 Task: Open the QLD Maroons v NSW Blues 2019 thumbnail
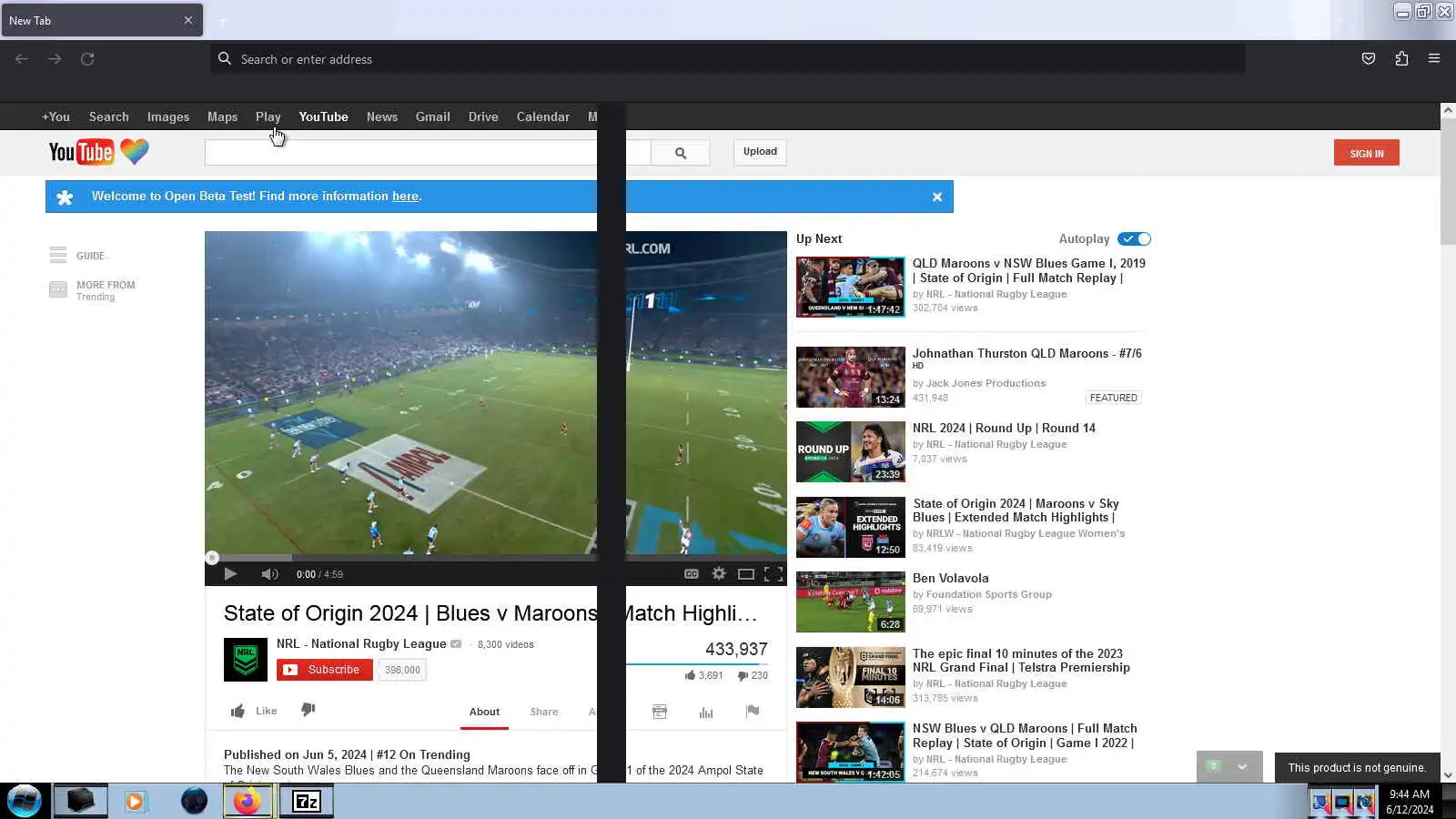pyautogui.click(x=851, y=288)
